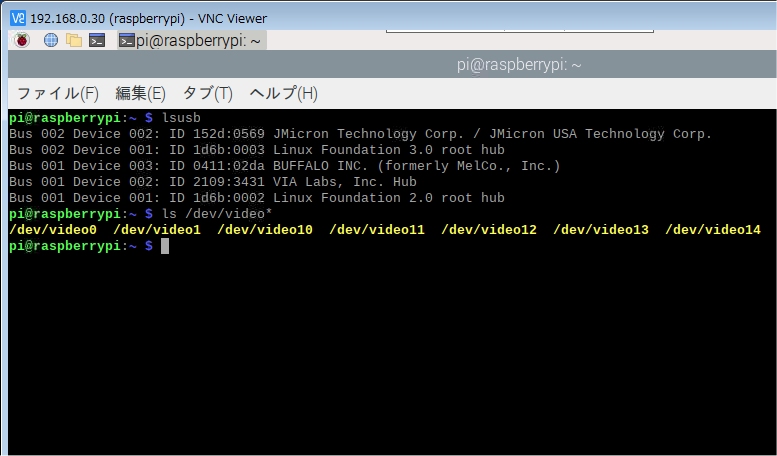
Task: Select the pi@raspberrypi taskbar window button
Action: 192,41
